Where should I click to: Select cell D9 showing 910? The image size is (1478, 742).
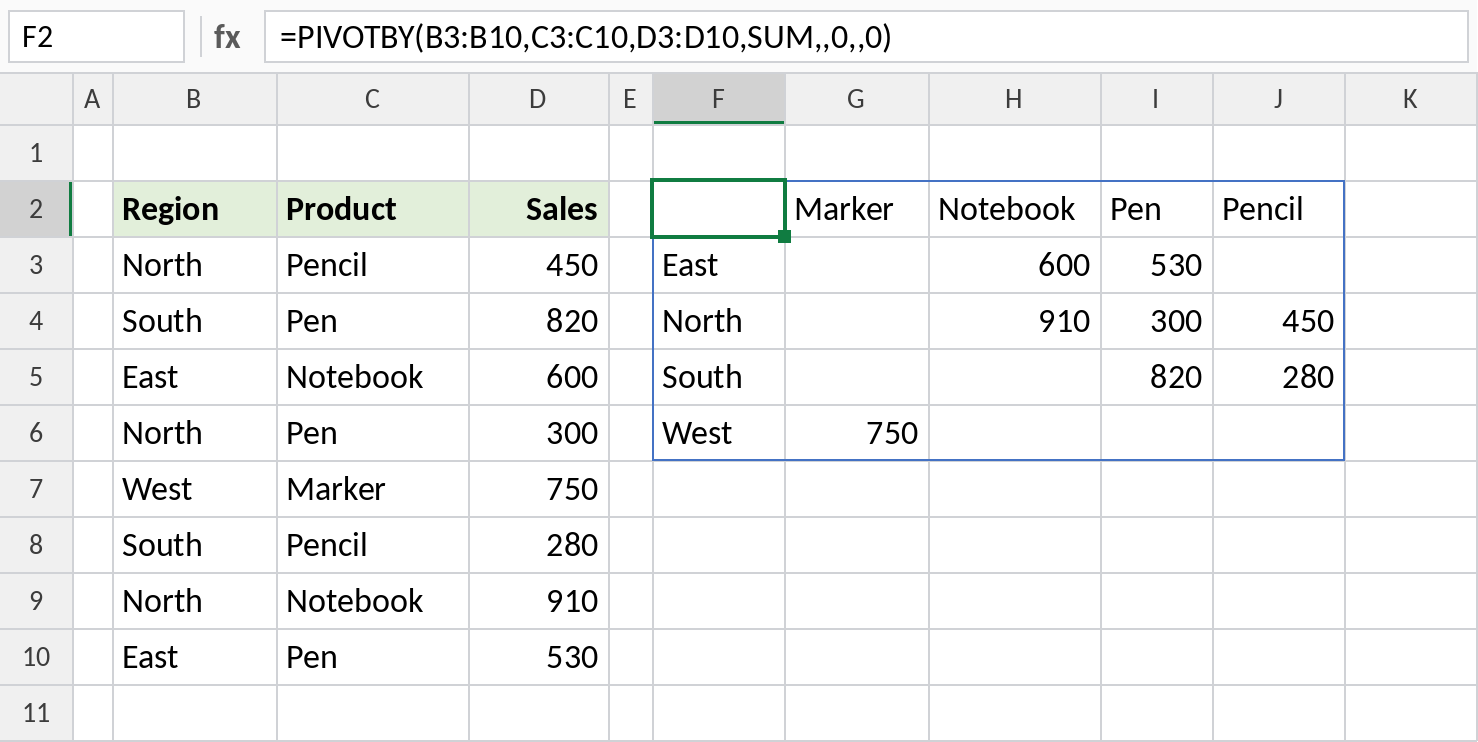pyautogui.click(x=539, y=601)
